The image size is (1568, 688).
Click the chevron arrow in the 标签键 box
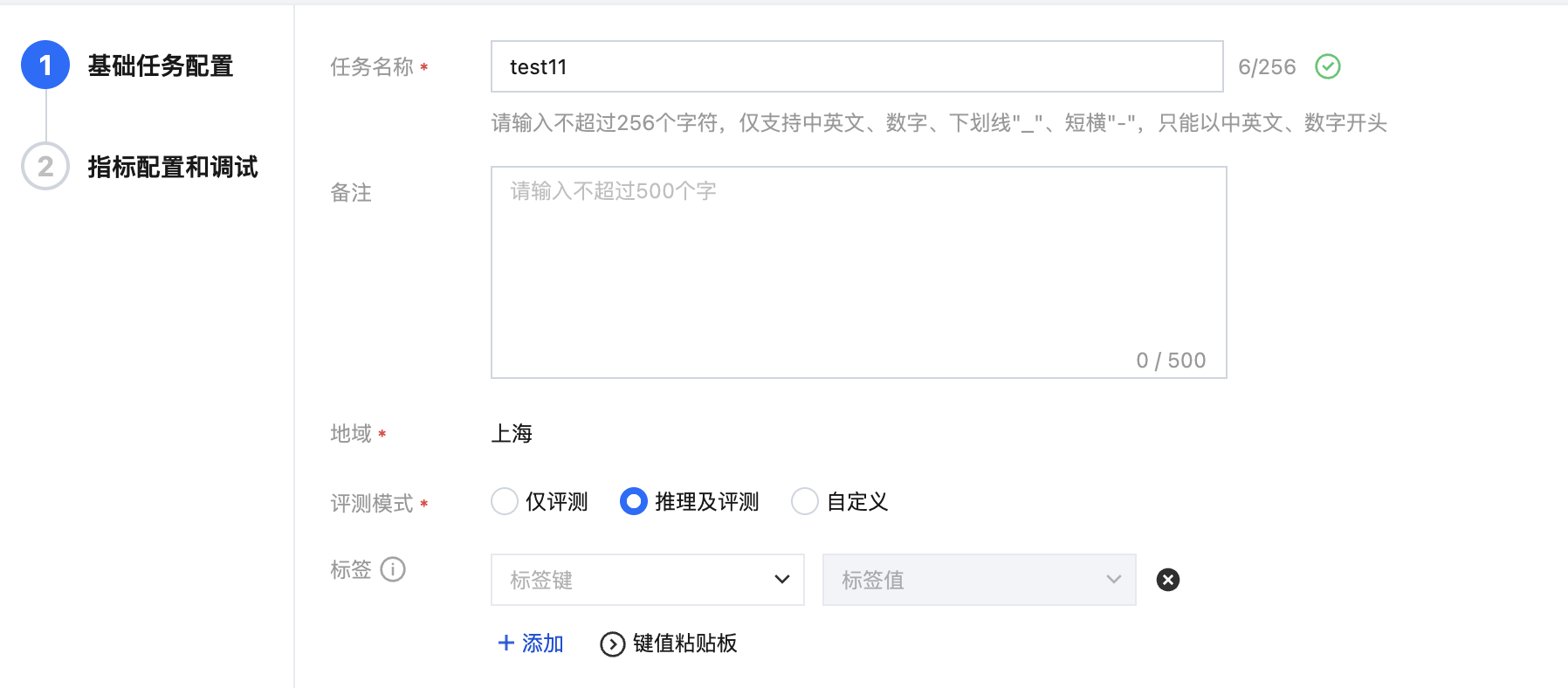pyautogui.click(x=781, y=580)
